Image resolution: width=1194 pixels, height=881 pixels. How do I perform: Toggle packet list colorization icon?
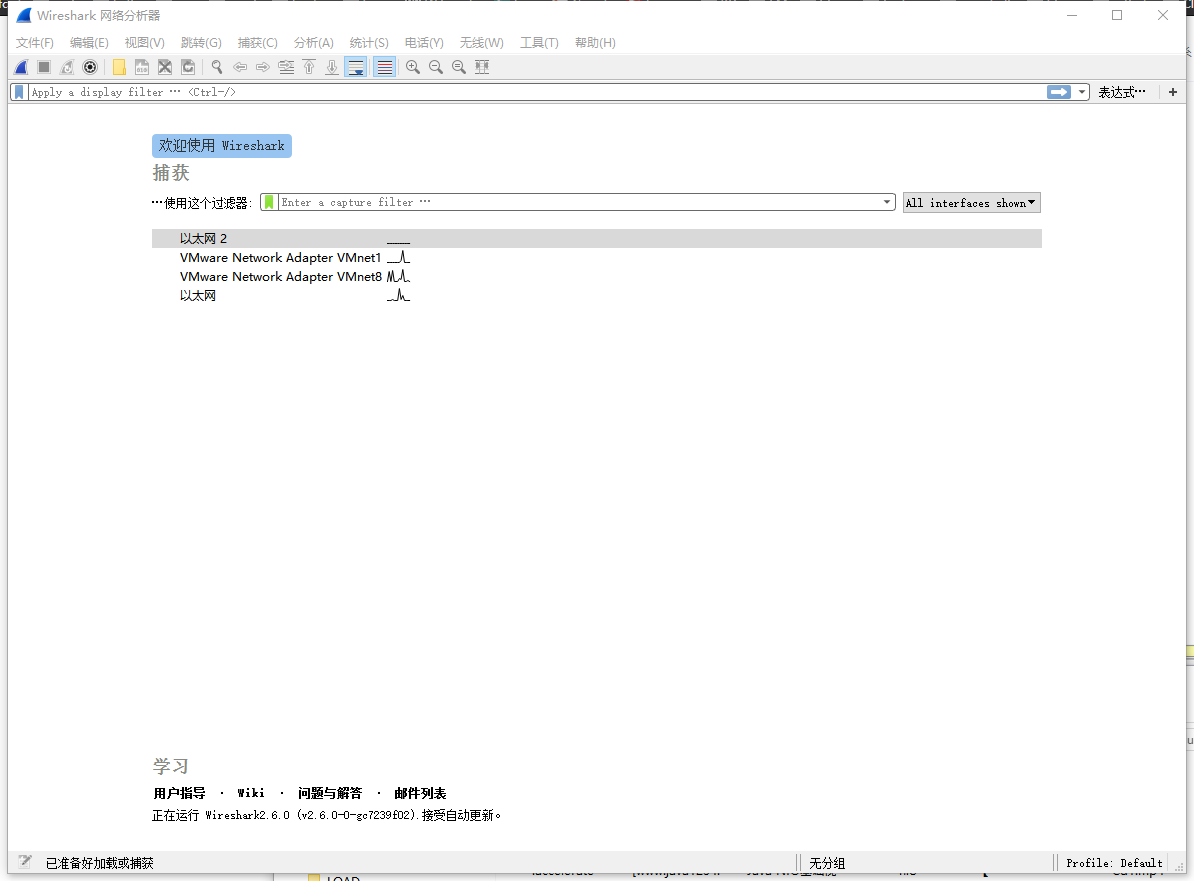click(385, 67)
